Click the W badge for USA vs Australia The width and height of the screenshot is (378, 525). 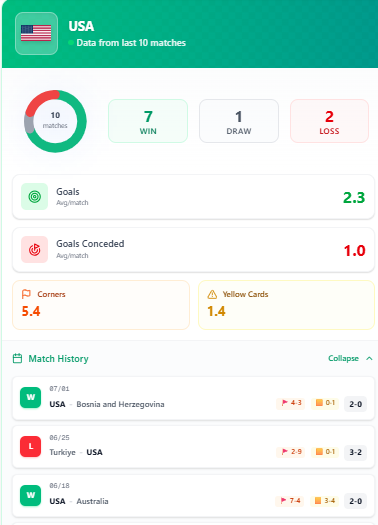30,495
